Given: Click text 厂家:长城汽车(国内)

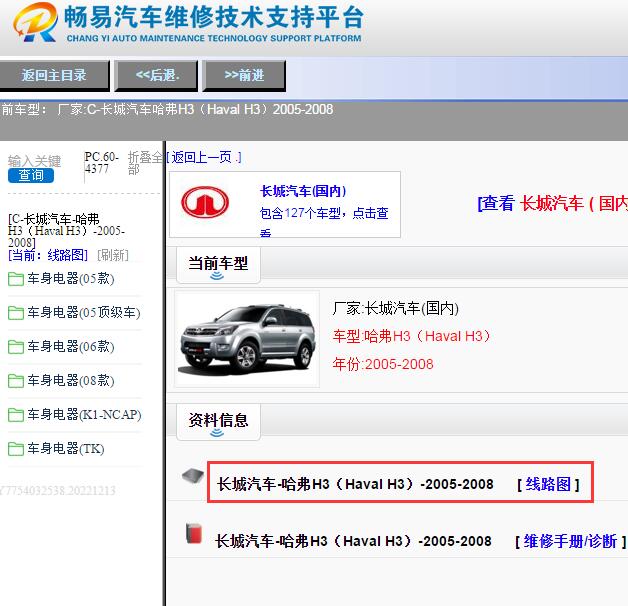Looking at the screenshot, I should (396, 308).
